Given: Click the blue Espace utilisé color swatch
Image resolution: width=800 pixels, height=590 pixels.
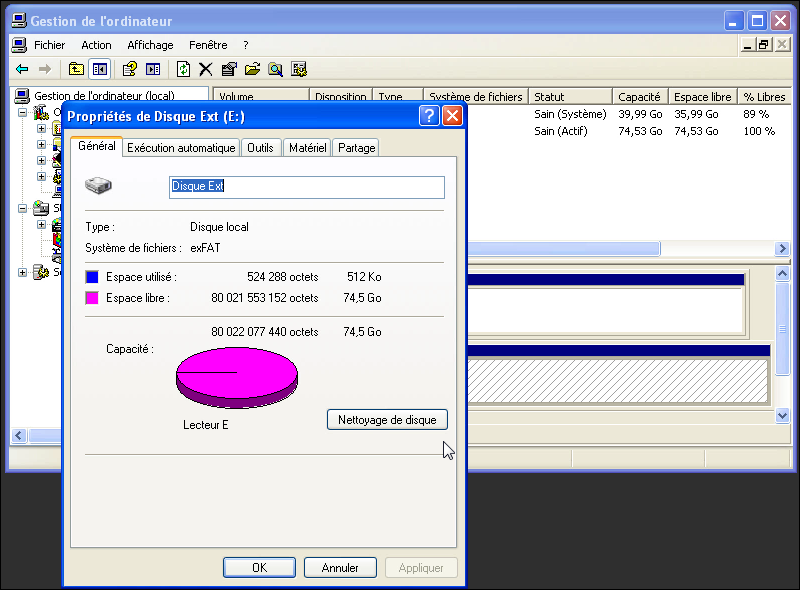Looking at the screenshot, I should click(x=92, y=277).
